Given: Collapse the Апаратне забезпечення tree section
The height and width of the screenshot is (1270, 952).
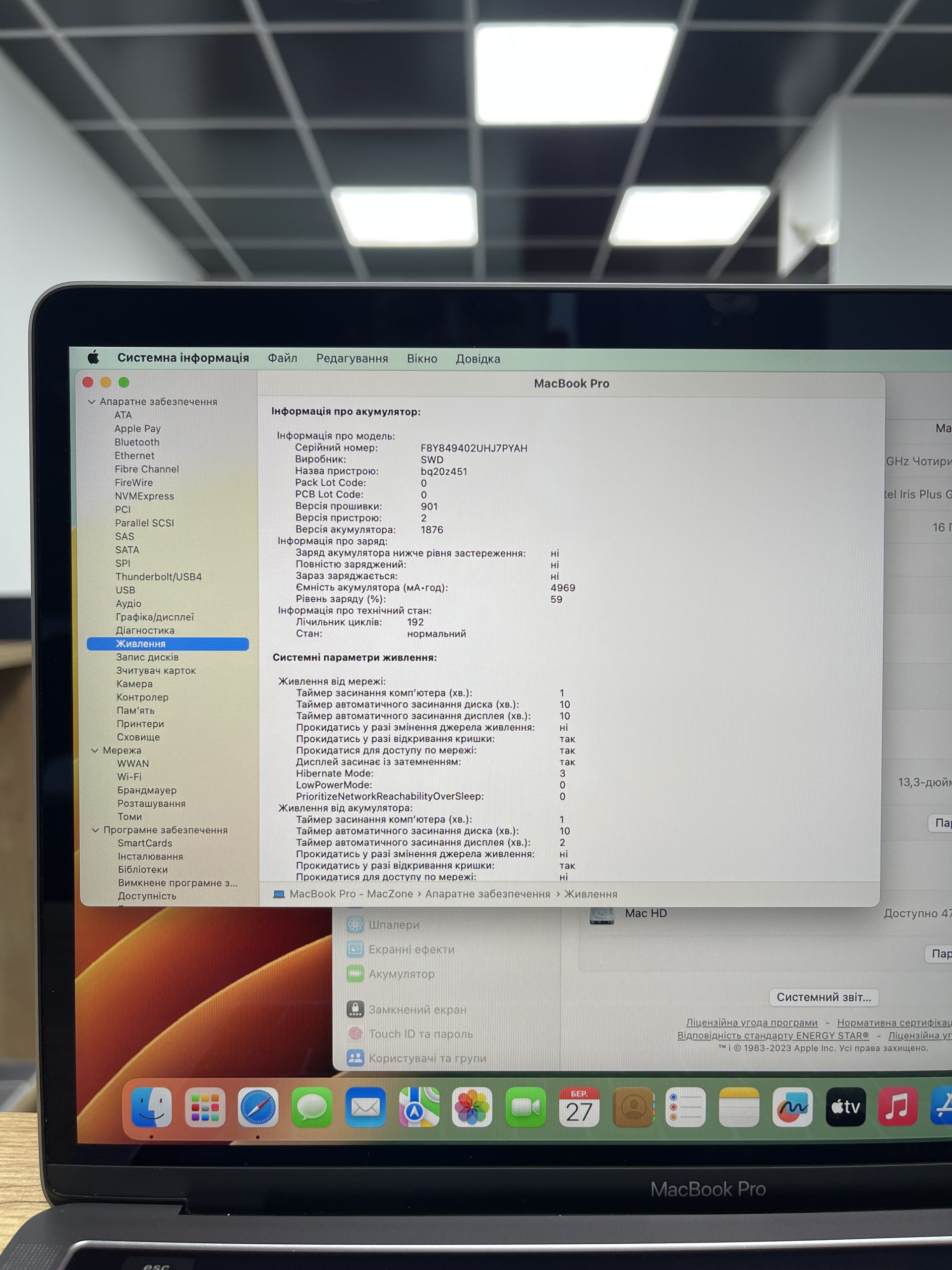Looking at the screenshot, I should pos(92,402).
